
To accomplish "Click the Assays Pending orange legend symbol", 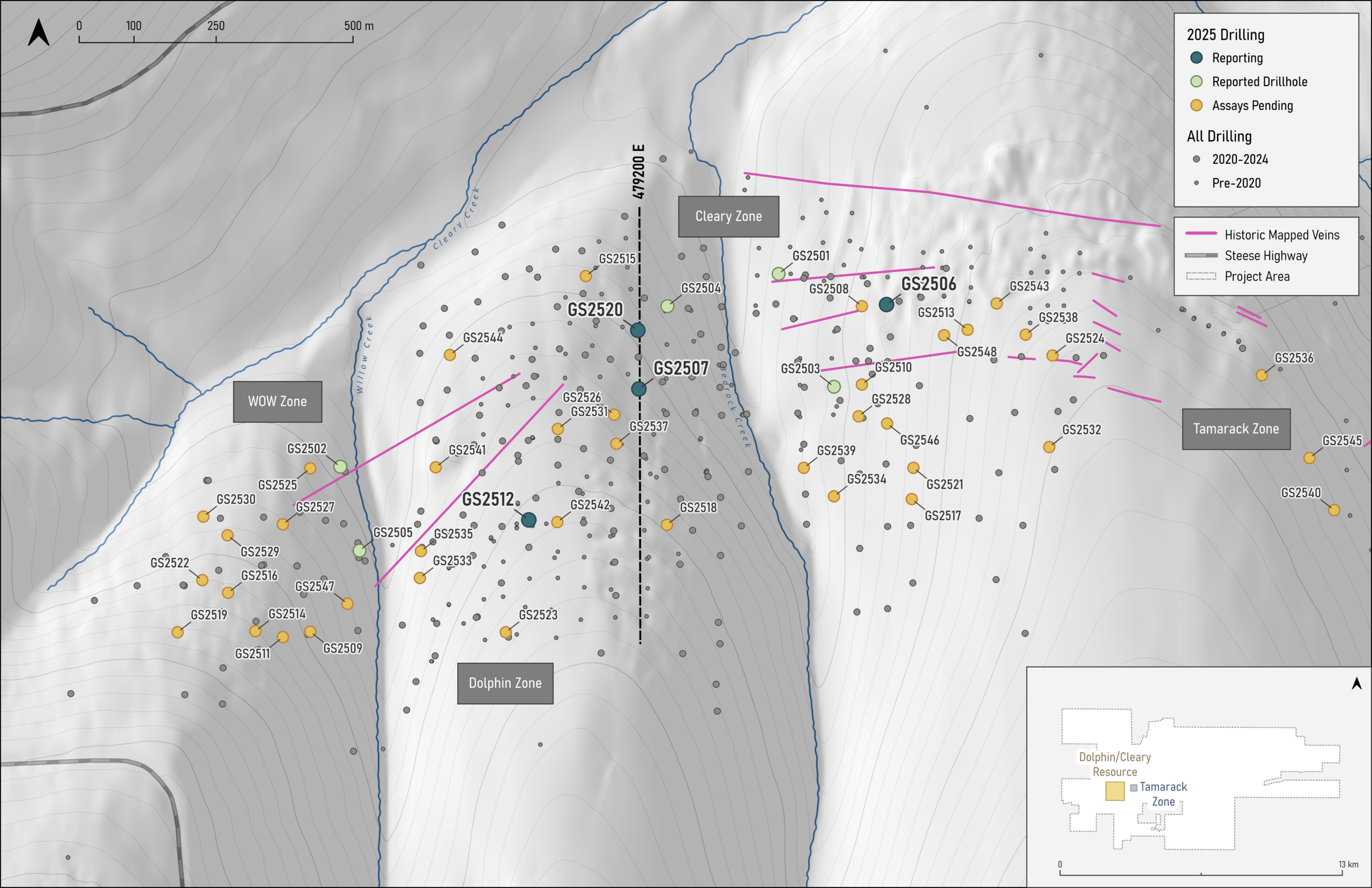I will coord(1196,105).
